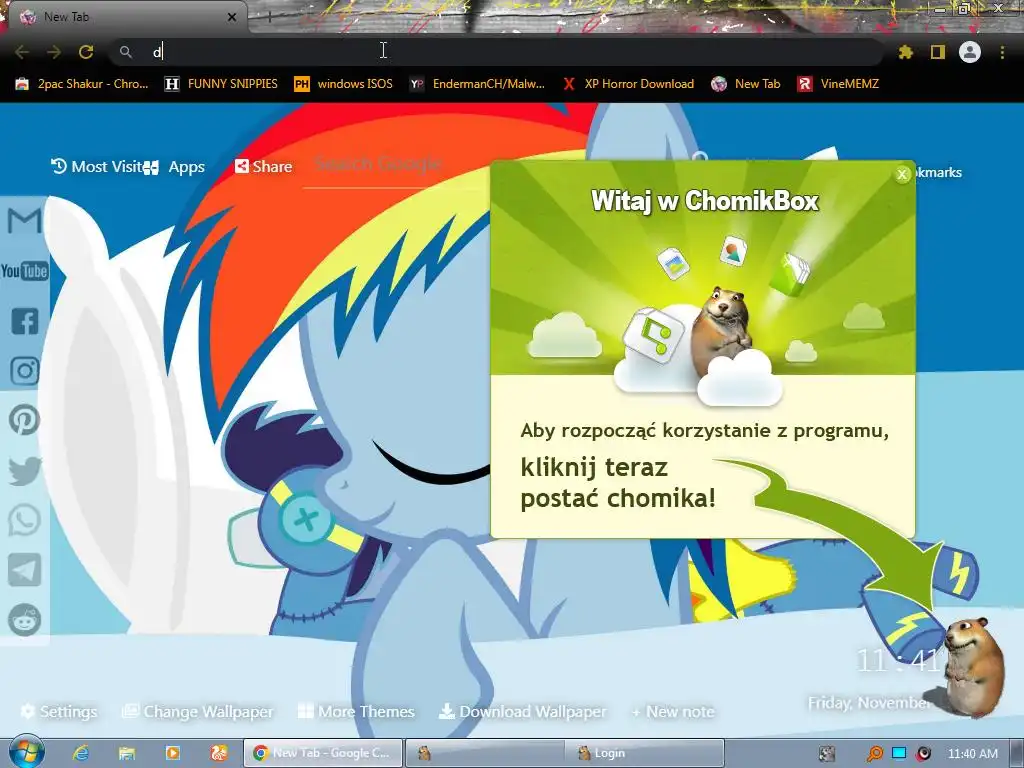Open YouTube from the sidebar

(24, 271)
